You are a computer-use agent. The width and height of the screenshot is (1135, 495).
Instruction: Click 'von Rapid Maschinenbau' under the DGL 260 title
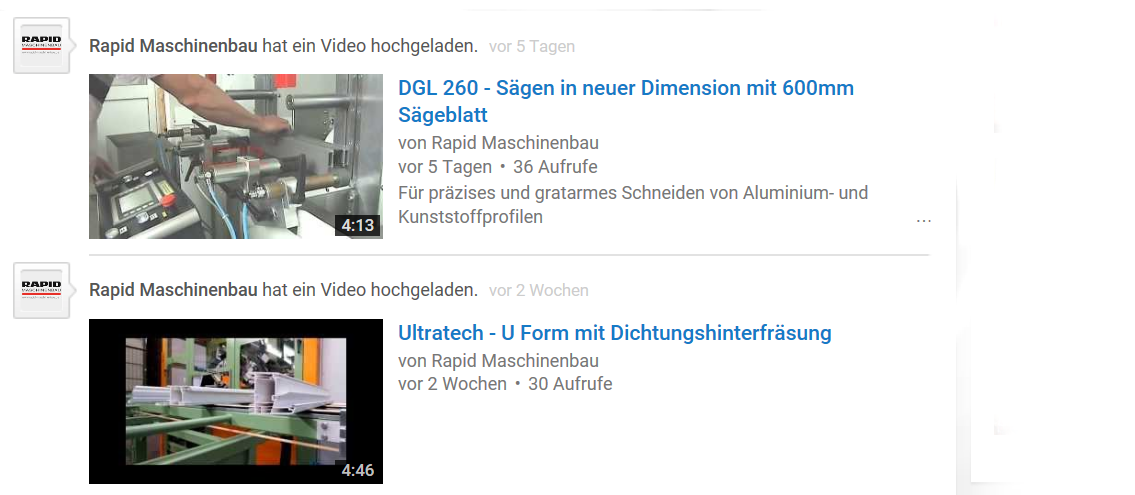pyautogui.click(x=499, y=143)
